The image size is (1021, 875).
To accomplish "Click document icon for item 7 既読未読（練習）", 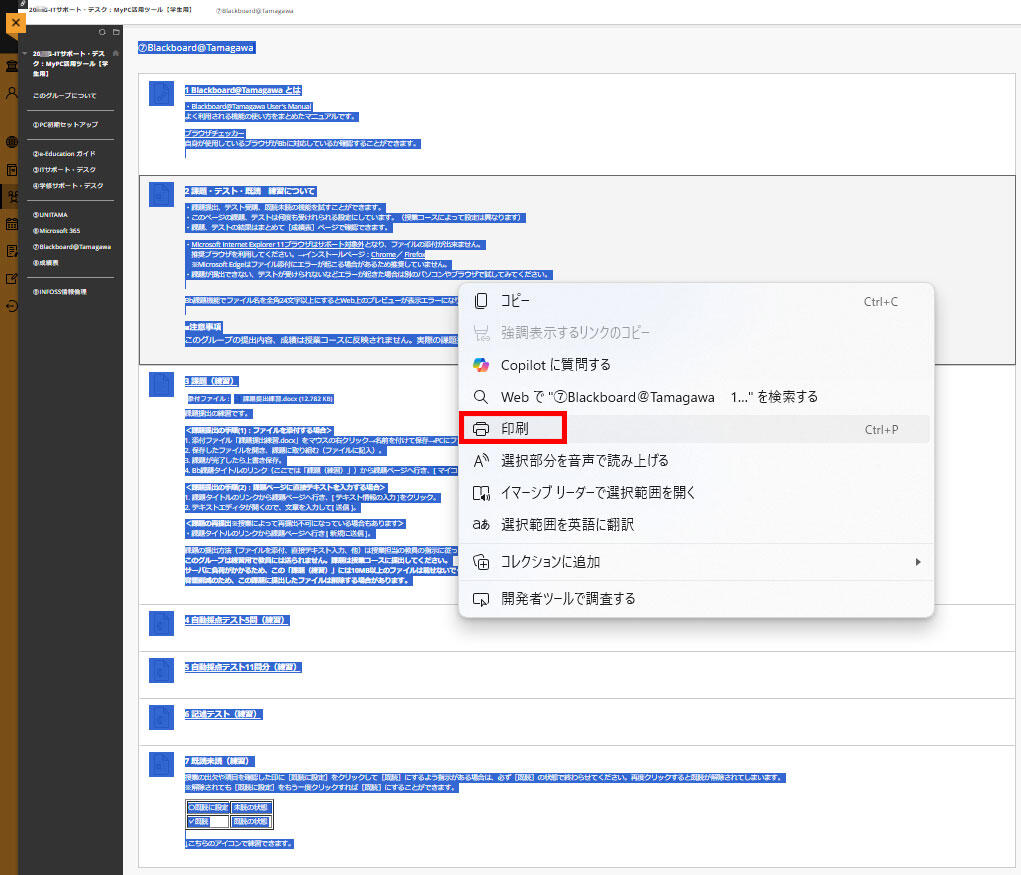I will pos(161,764).
